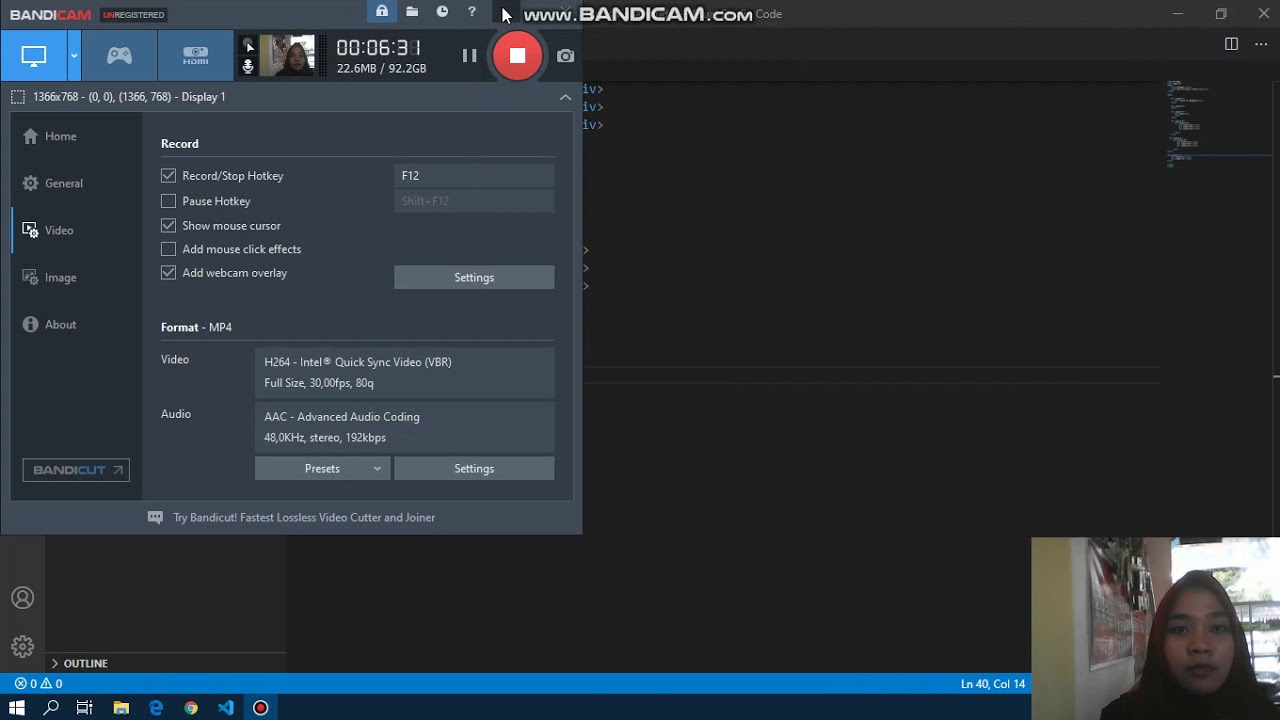Click the webcam preview thumbnail in toolbar
The image size is (1280, 720).
point(288,56)
